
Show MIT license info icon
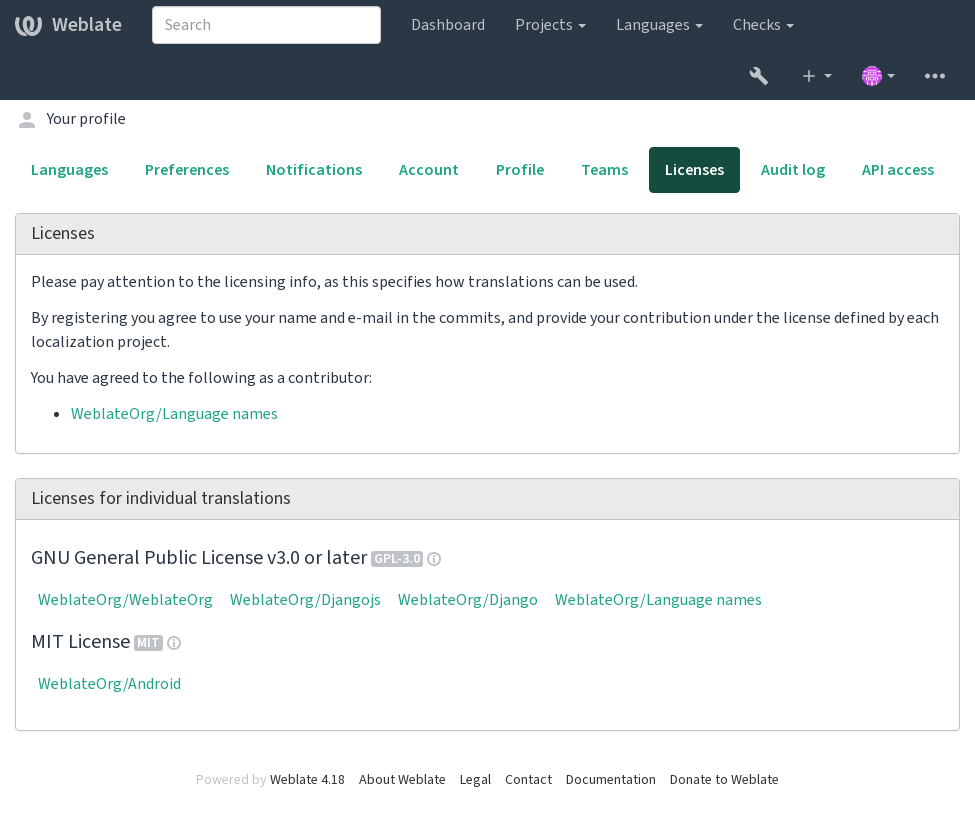tap(174, 643)
